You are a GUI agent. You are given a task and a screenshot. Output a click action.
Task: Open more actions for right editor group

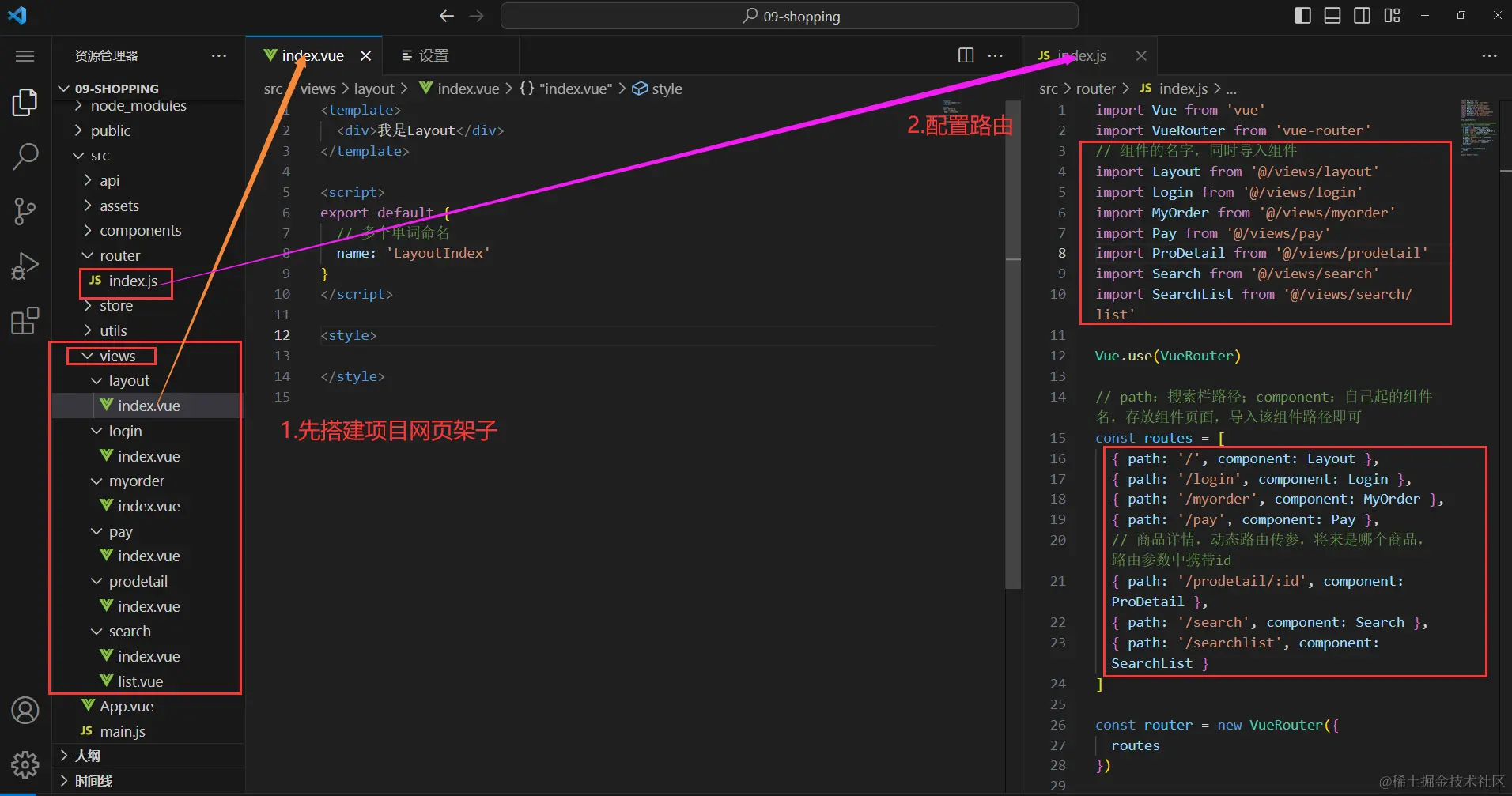[x=1489, y=55]
